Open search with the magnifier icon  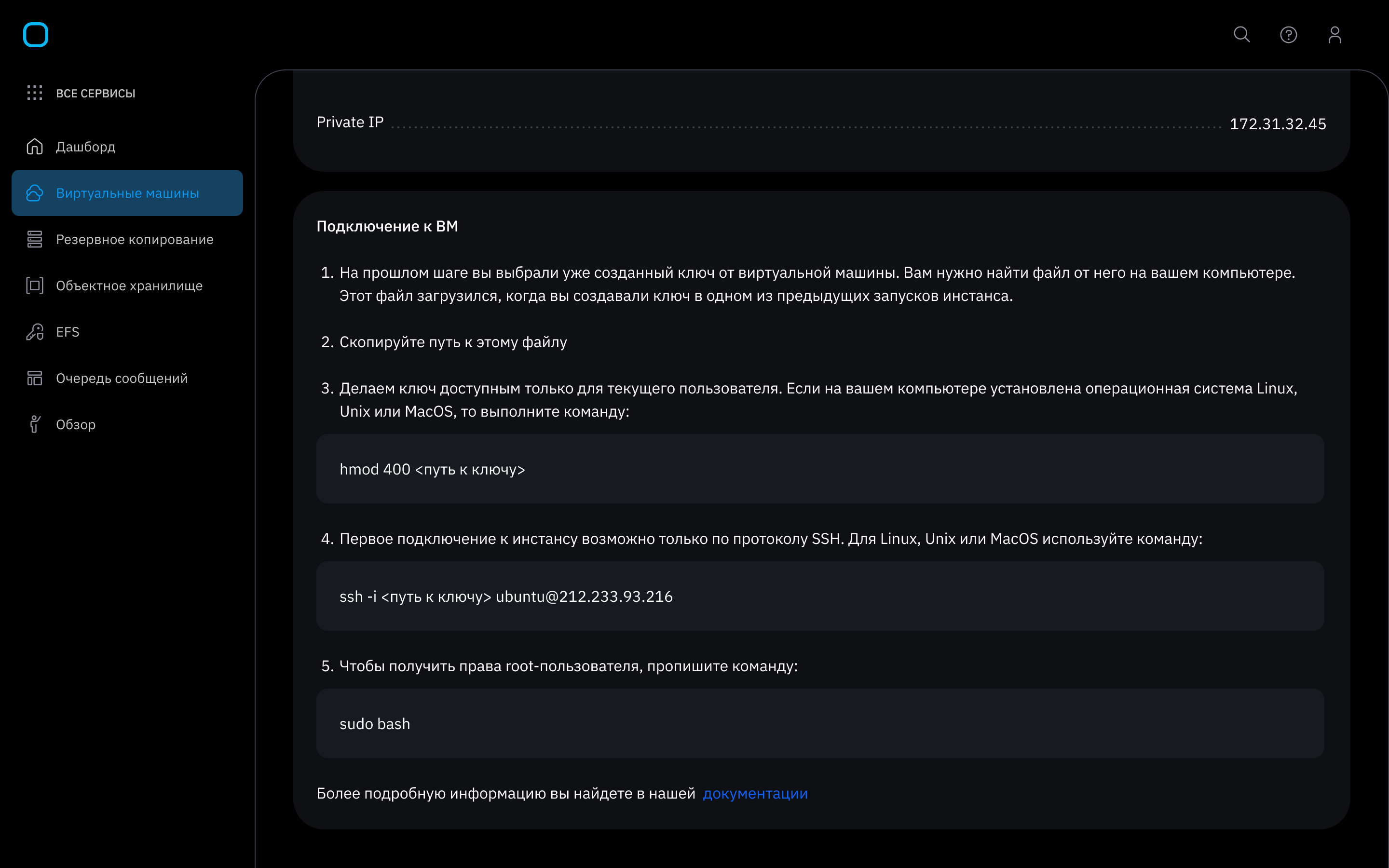coord(1241,34)
